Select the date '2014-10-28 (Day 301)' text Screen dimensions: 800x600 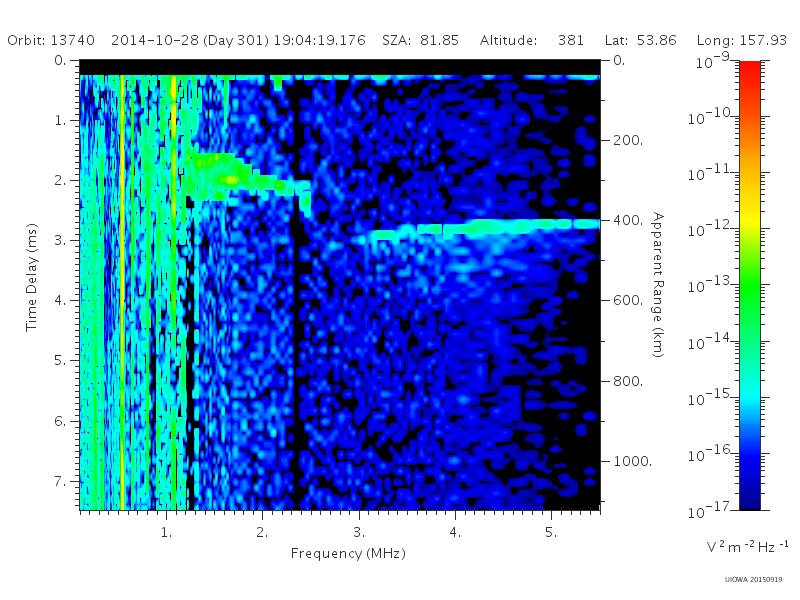(x=190, y=40)
